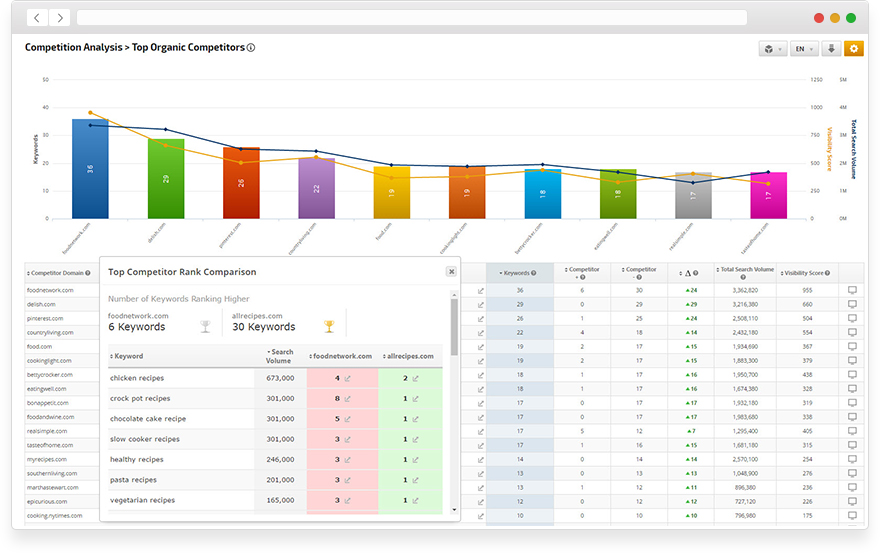This screenshot has width=880, height=553.
Task: Click the cooking.nytimes.com domain row
Action: 54,515
